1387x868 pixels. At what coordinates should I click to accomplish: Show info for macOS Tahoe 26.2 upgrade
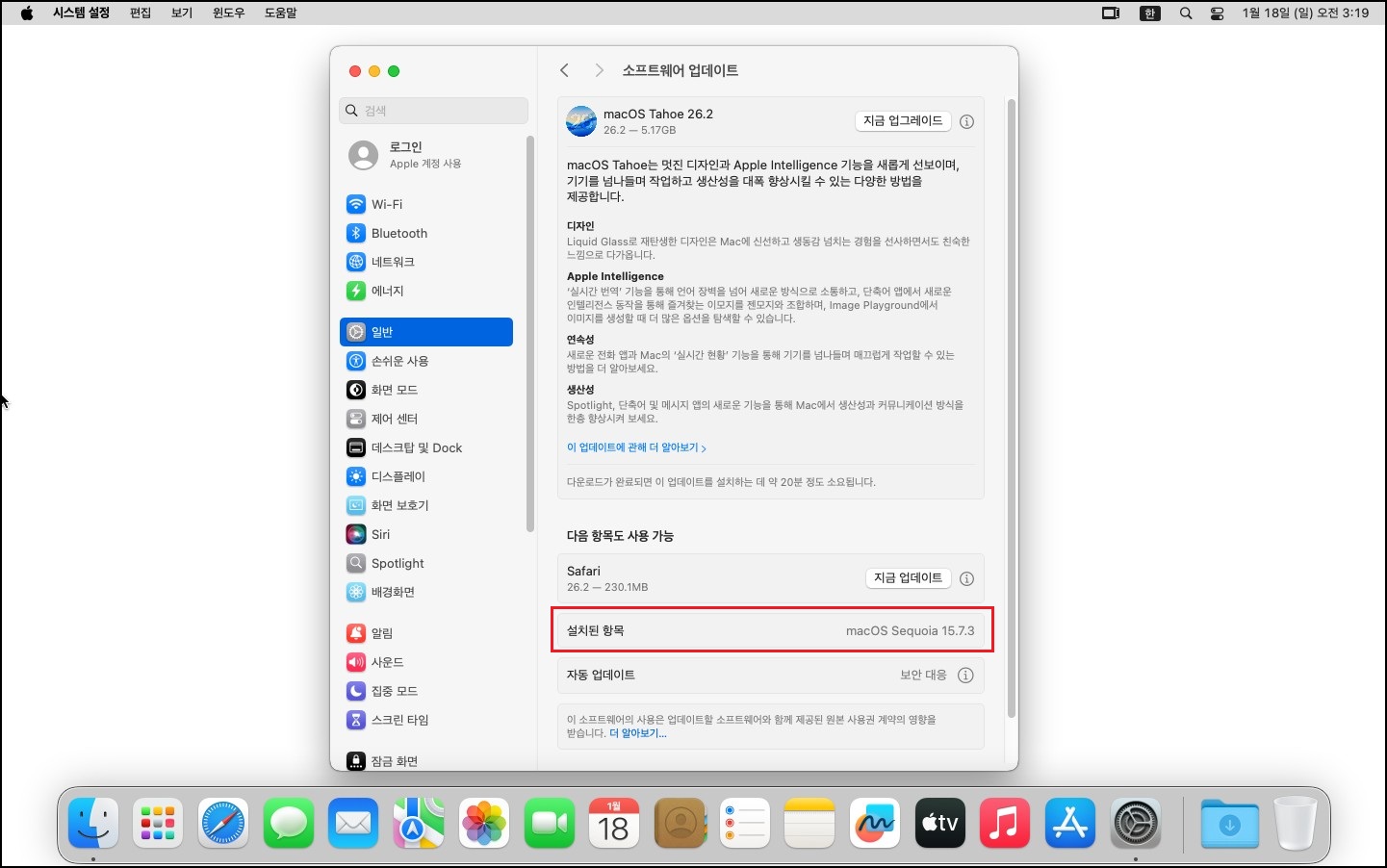pyautogui.click(x=966, y=121)
